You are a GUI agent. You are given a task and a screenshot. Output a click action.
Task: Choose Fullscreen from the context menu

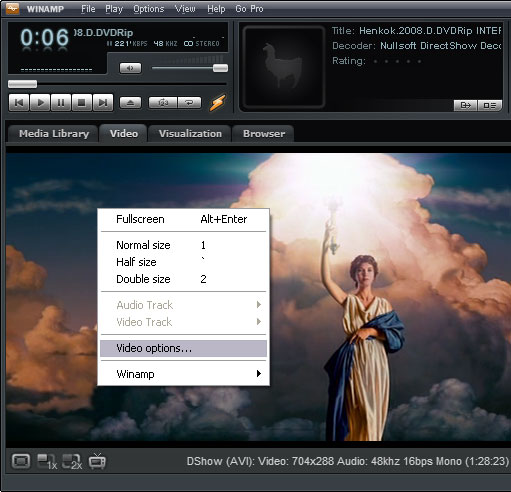pos(183,219)
